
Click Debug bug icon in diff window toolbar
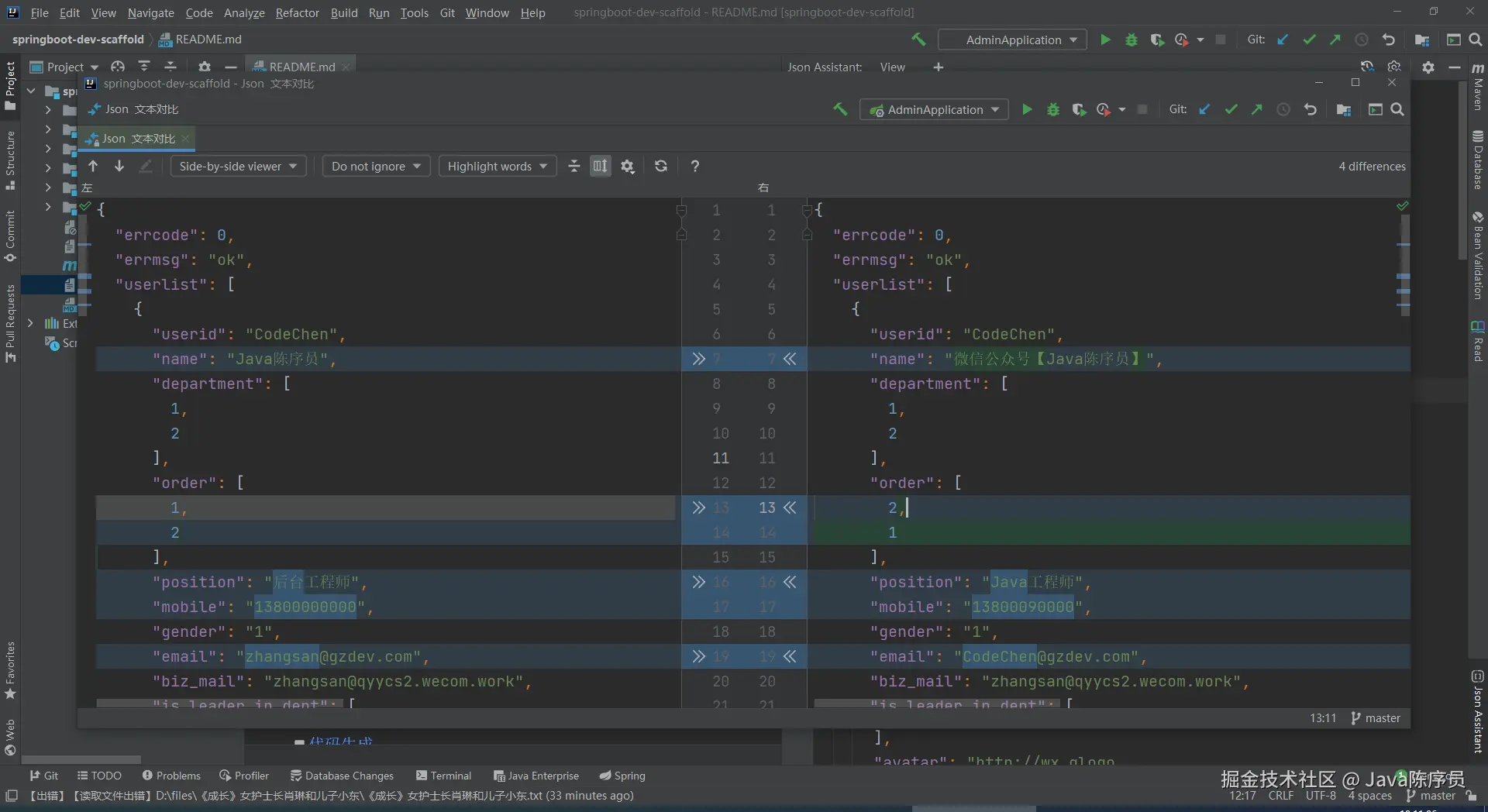1053,110
